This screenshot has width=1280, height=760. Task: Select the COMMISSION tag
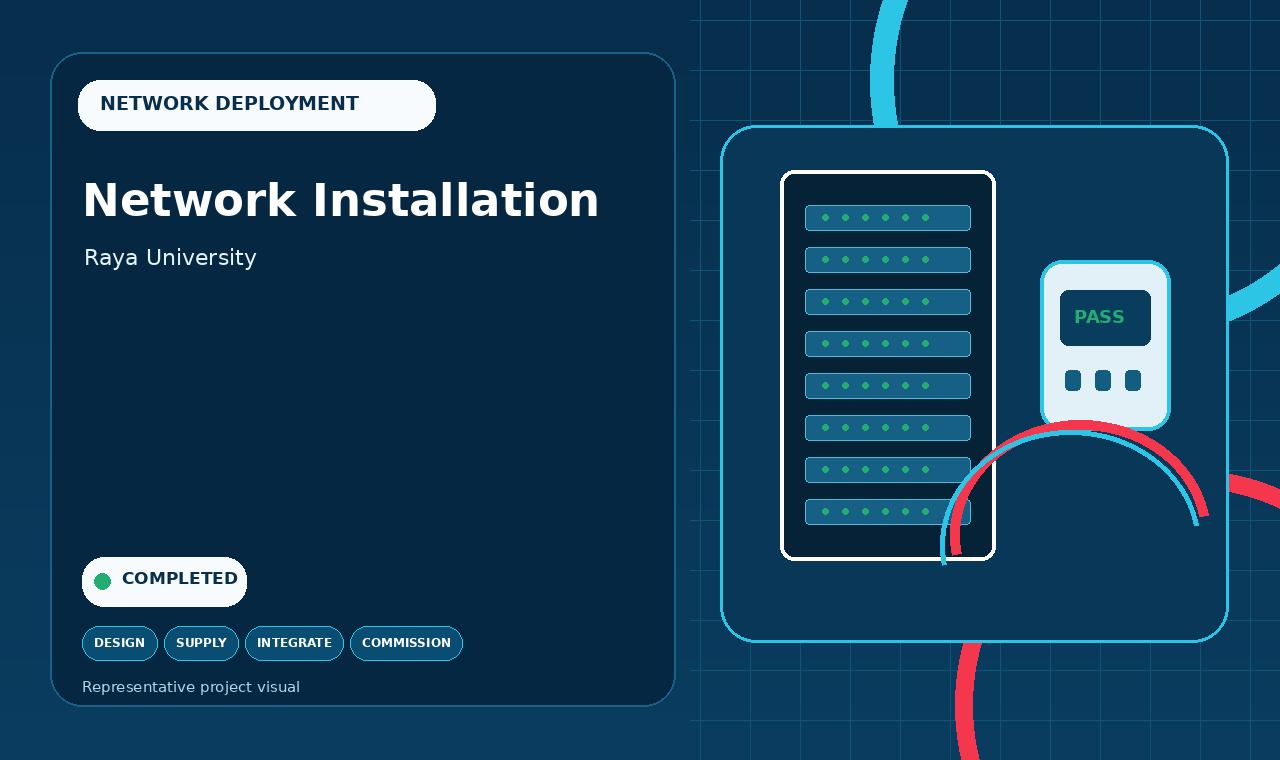[406, 643]
